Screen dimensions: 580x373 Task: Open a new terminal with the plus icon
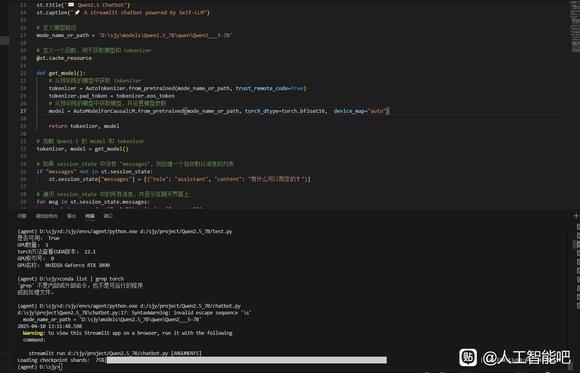pyautogui.click(x=576, y=216)
